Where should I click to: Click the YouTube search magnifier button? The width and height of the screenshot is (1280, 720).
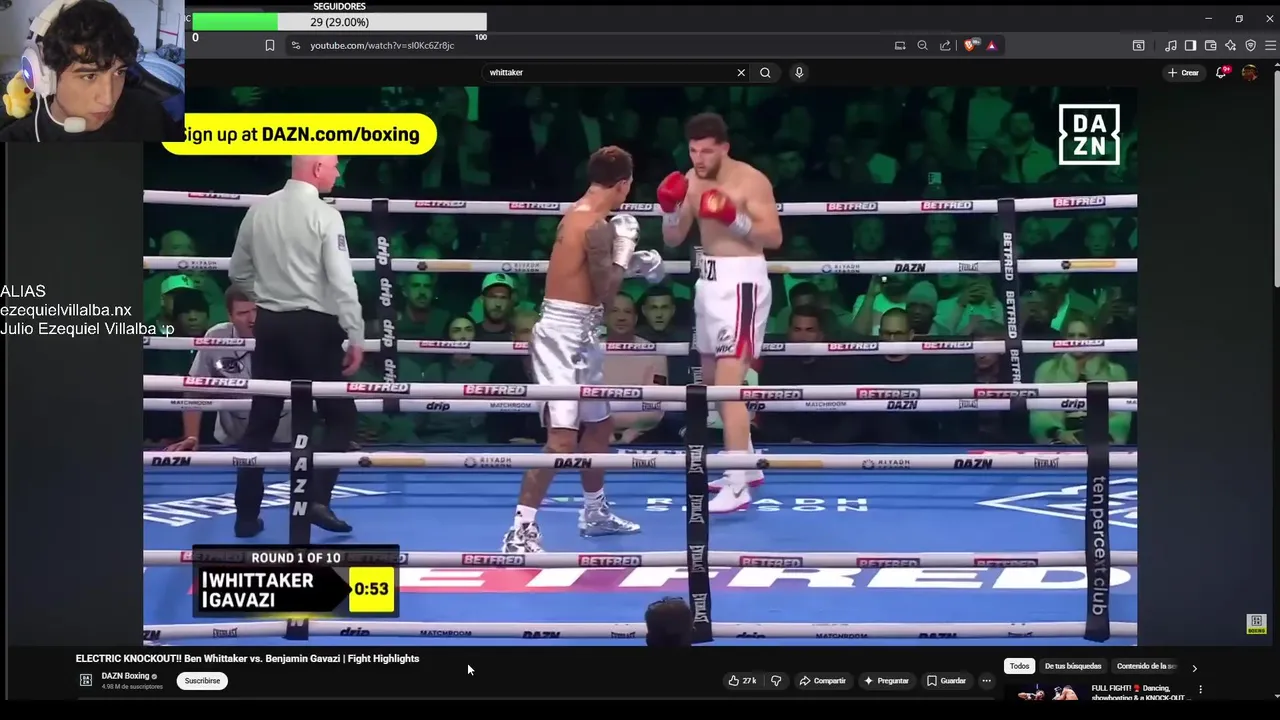pos(765,72)
